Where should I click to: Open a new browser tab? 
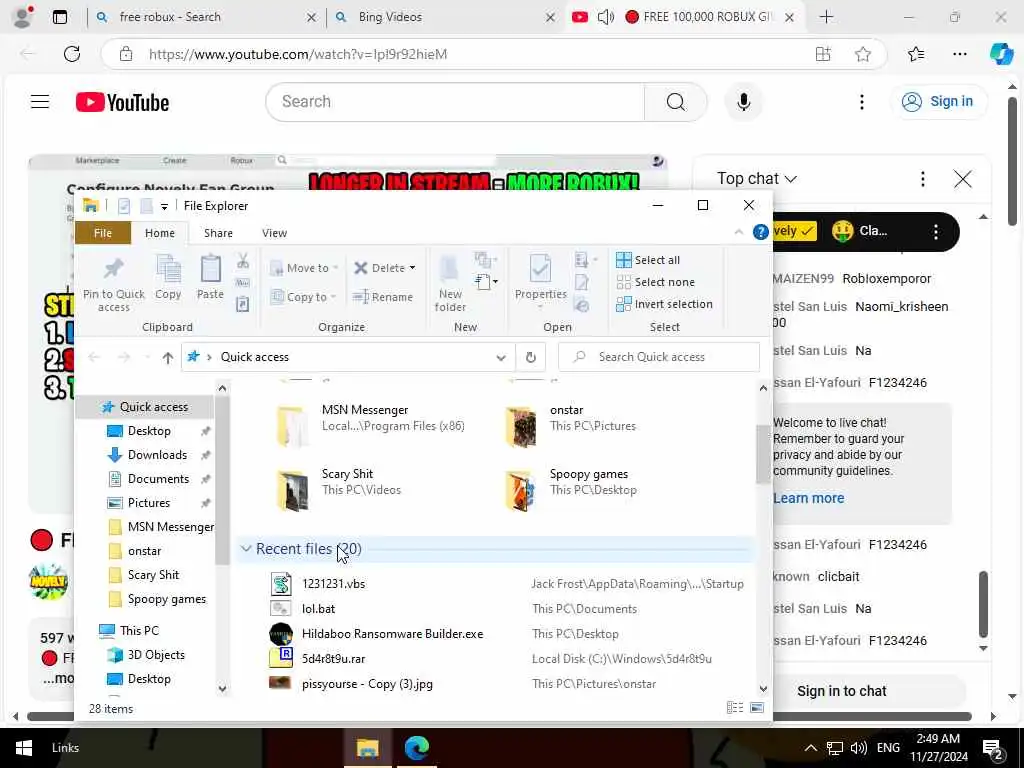826,17
